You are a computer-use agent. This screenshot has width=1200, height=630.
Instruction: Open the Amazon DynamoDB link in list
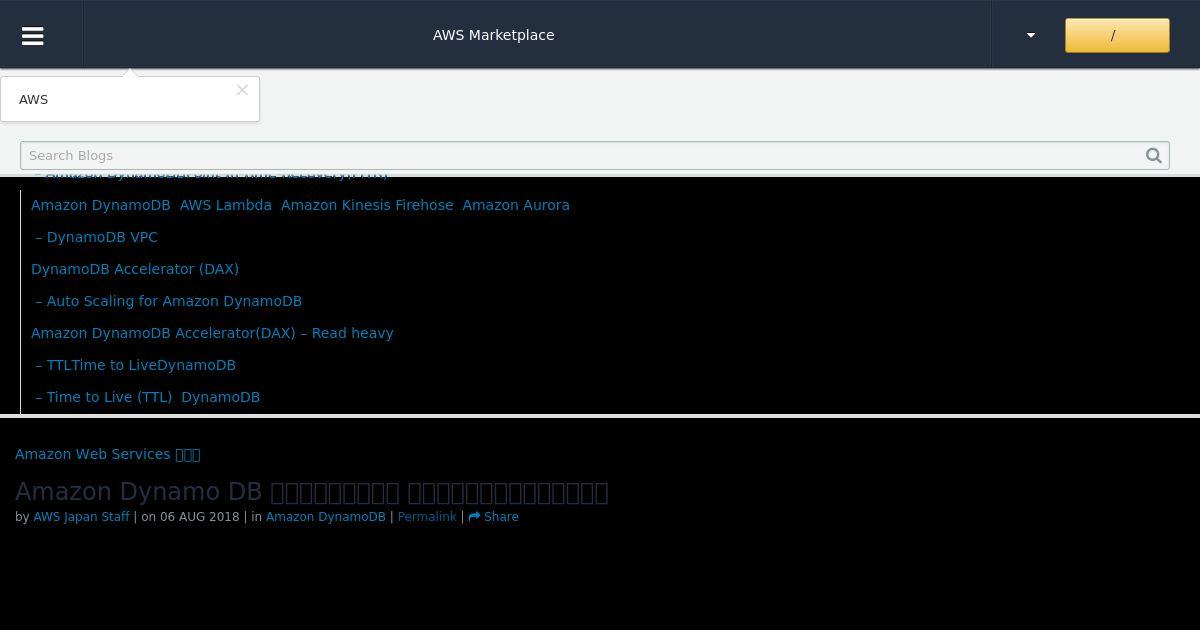coord(101,205)
